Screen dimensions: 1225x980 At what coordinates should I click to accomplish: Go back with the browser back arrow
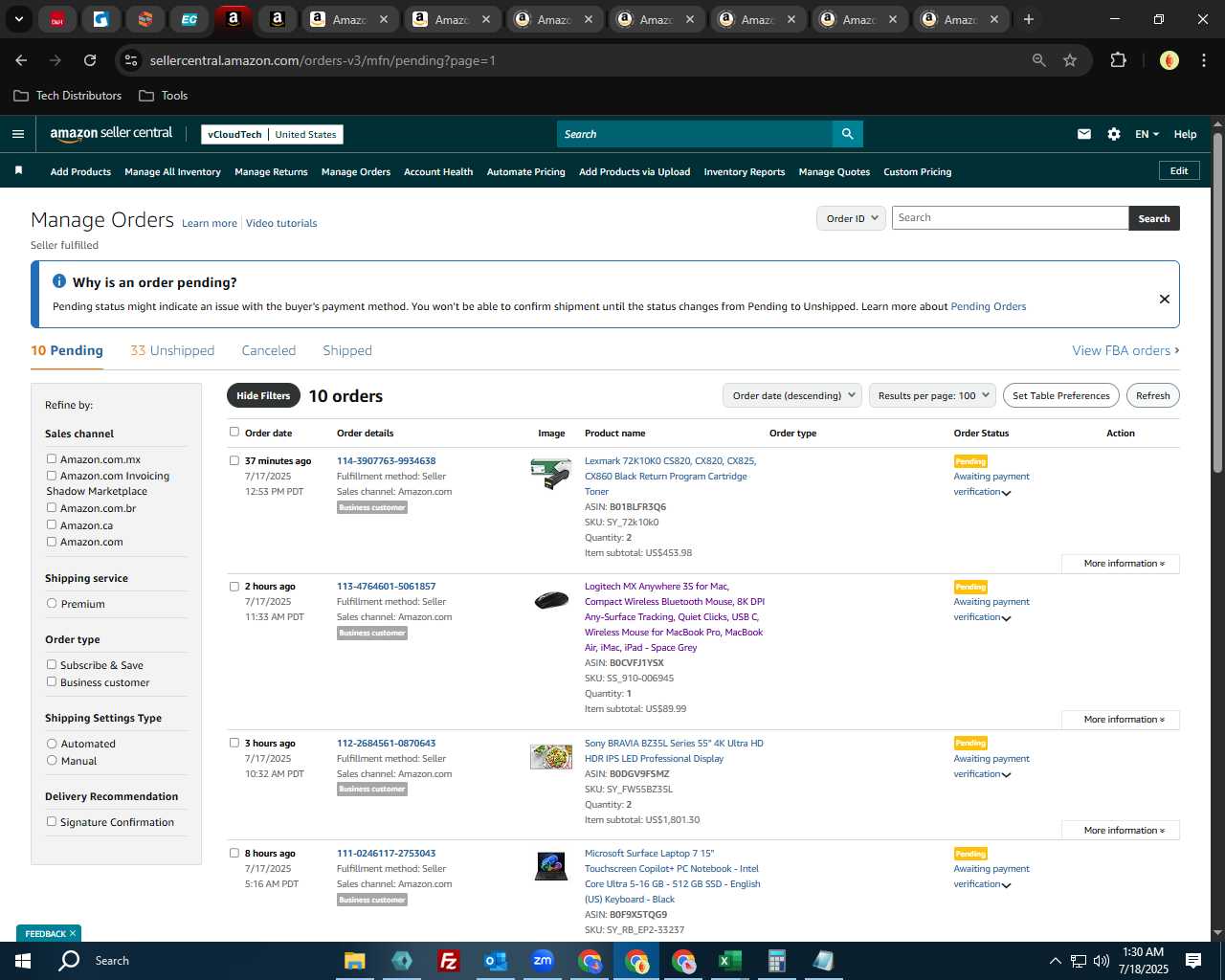pos(21,60)
